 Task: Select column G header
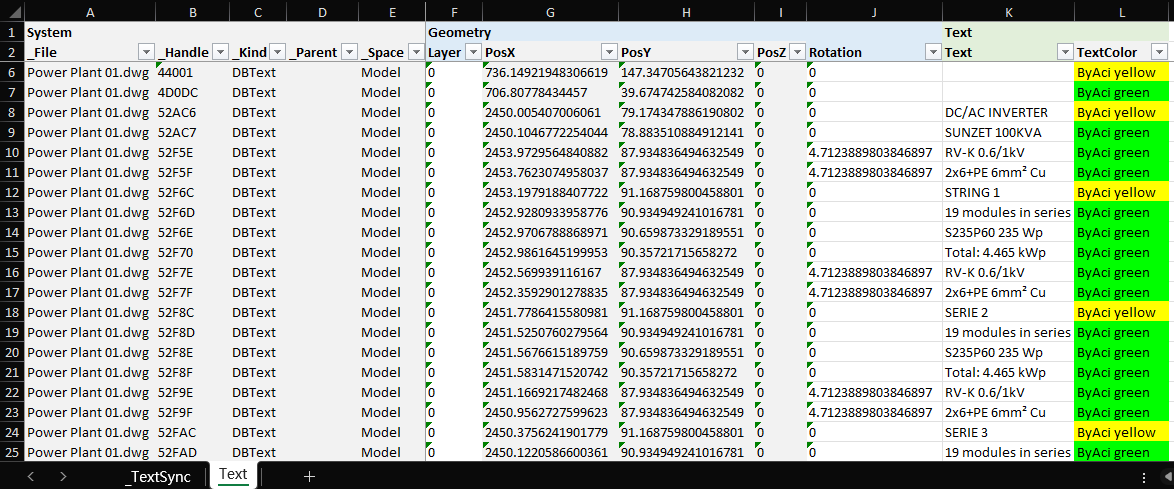point(550,12)
